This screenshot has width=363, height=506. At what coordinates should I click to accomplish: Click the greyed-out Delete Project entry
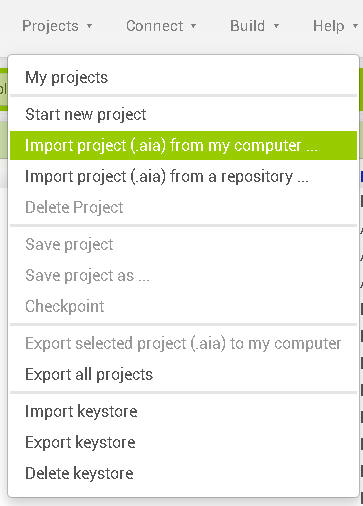(x=183, y=207)
